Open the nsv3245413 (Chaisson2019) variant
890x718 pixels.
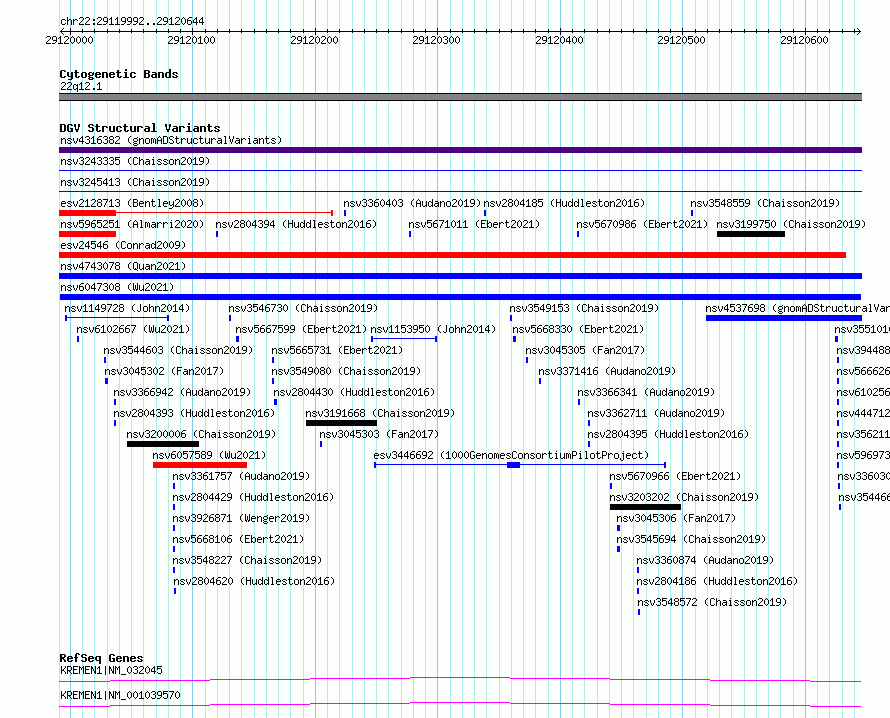tap(135, 182)
